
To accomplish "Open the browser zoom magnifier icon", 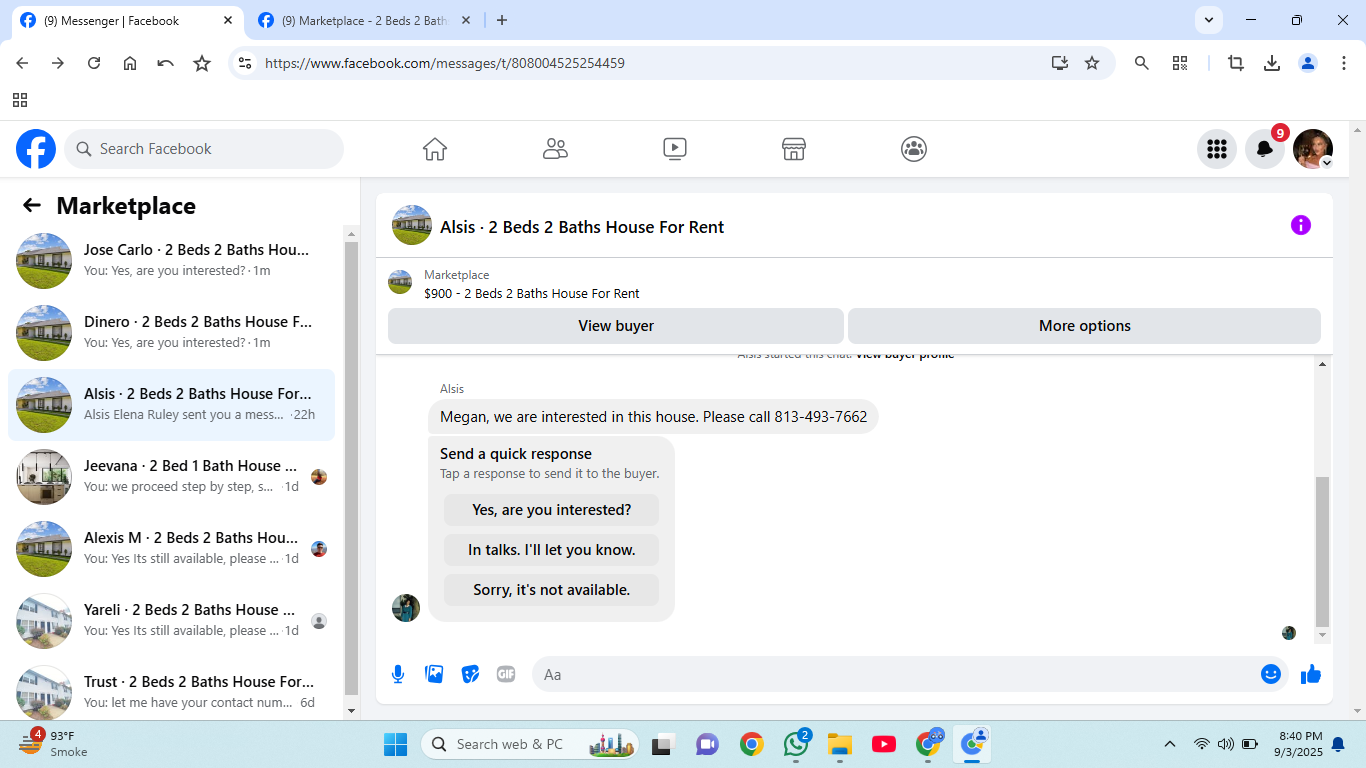I will click(1142, 63).
